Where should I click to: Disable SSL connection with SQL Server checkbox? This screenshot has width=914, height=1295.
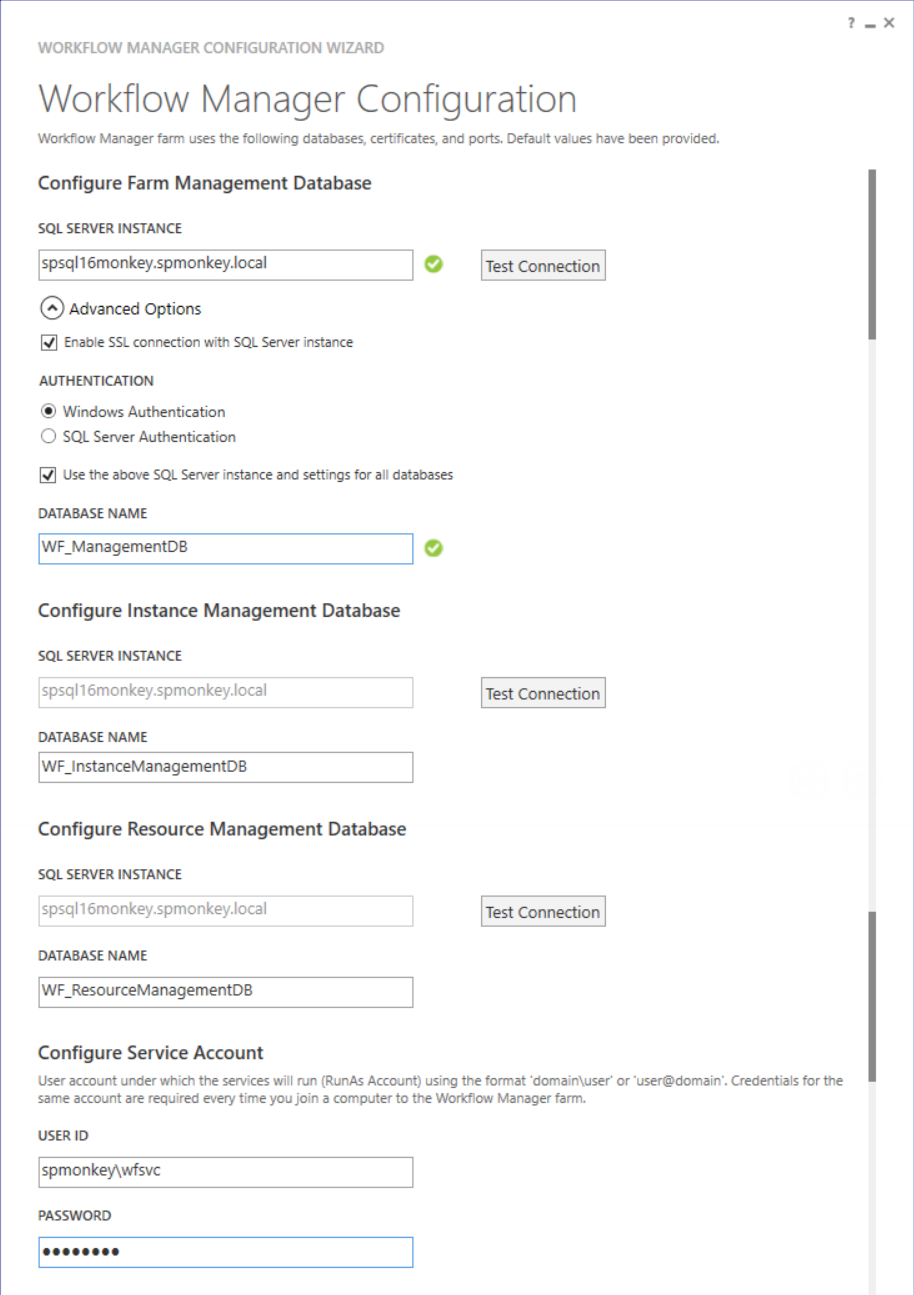[x=48, y=343]
